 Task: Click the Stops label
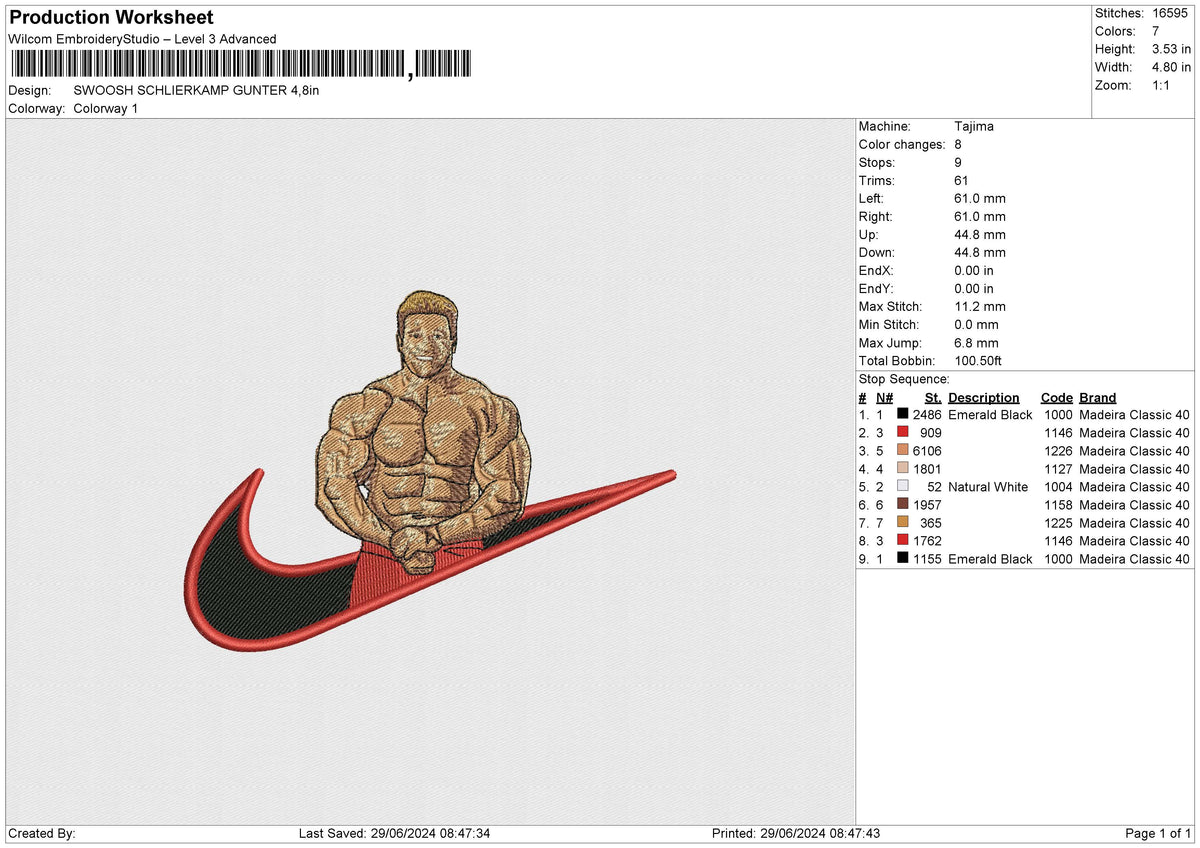coord(877,163)
